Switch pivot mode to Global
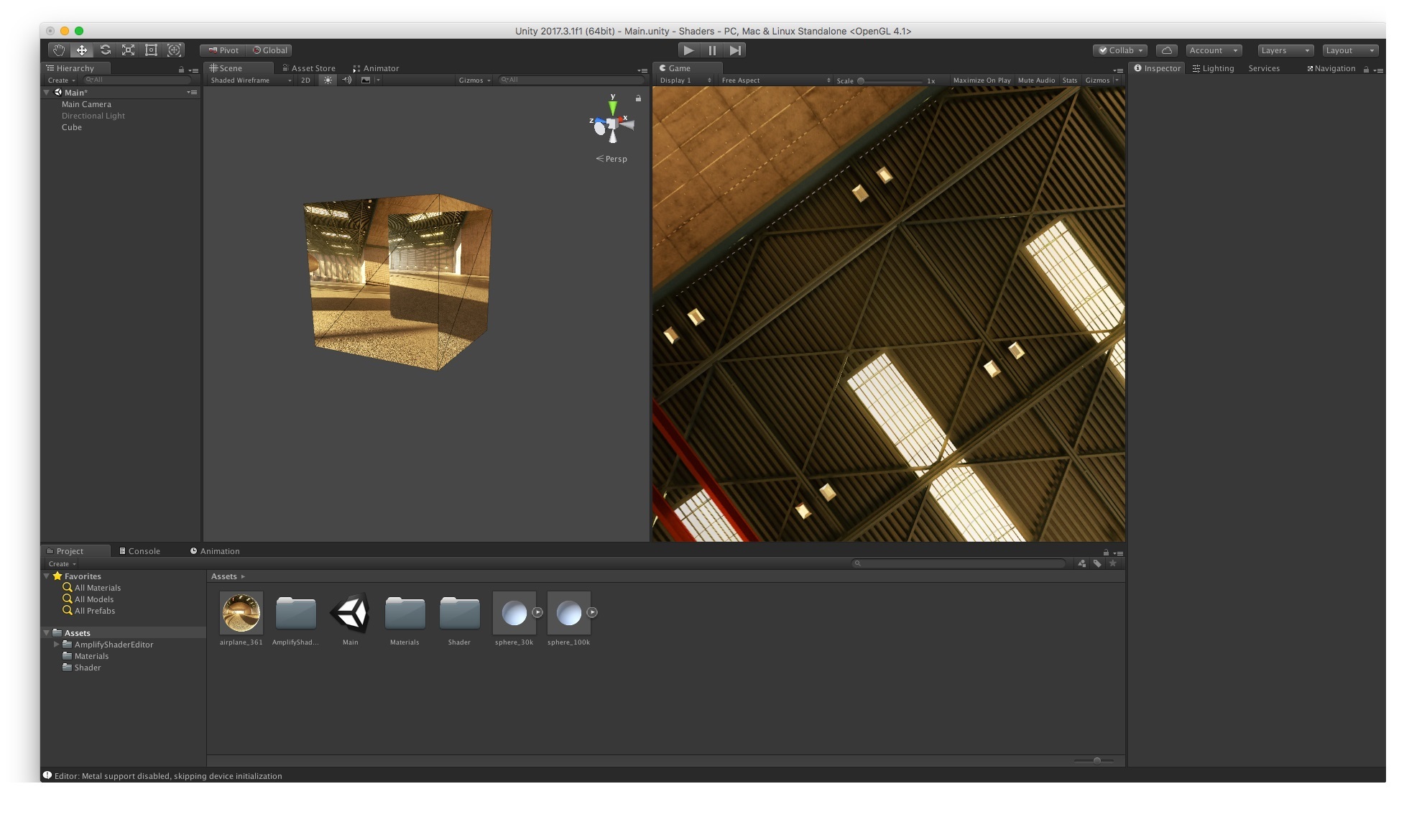This screenshot has height=840, width=1427. pos(269,50)
